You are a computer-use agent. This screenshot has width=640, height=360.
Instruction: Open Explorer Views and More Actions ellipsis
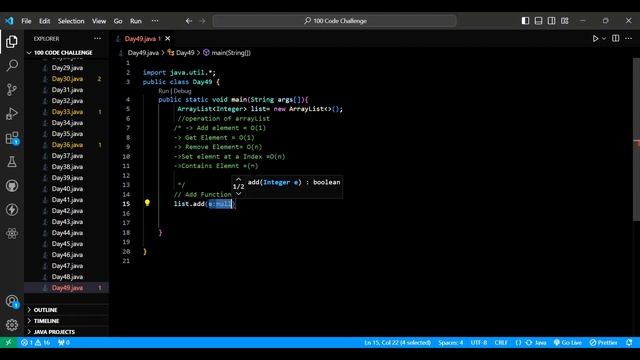pos(97,38)
